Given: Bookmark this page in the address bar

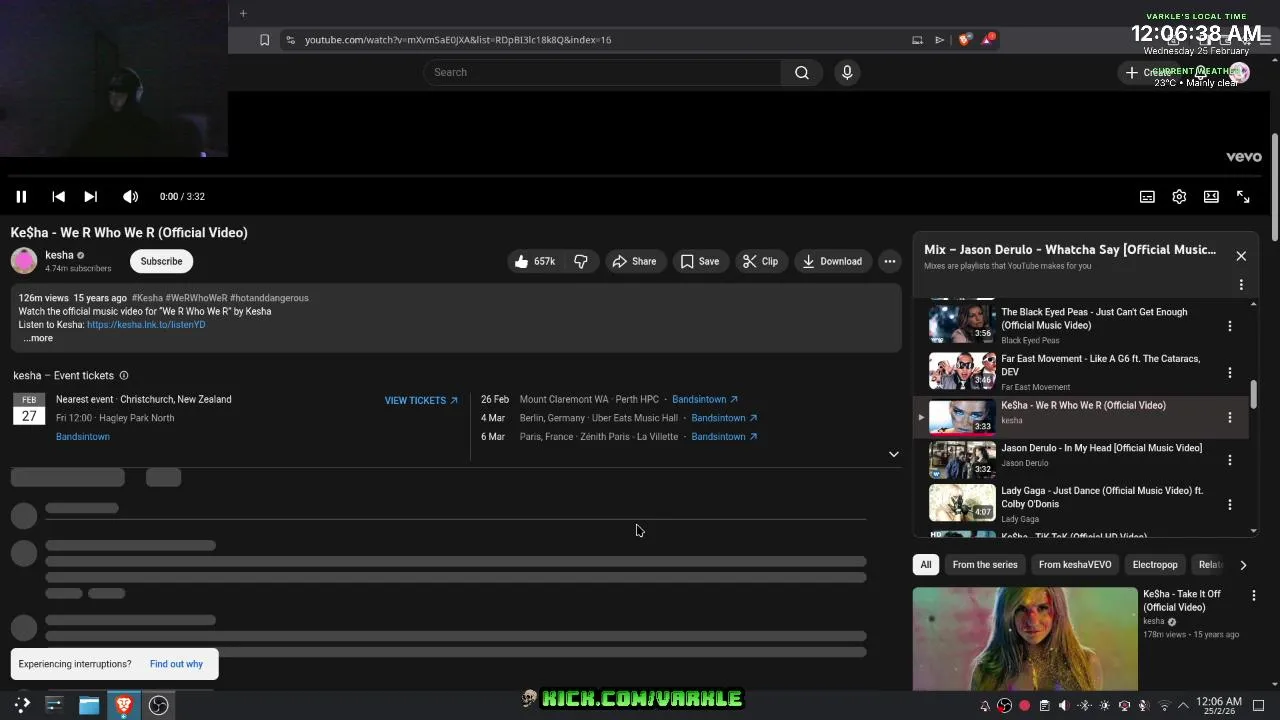Looking at the screenshot, I should point(264,40).
